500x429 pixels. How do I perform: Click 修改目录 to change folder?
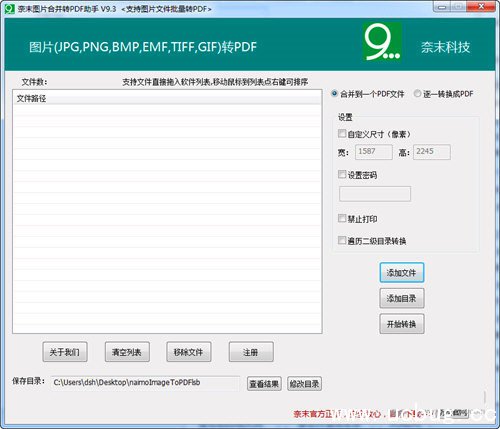coord(304,384)
